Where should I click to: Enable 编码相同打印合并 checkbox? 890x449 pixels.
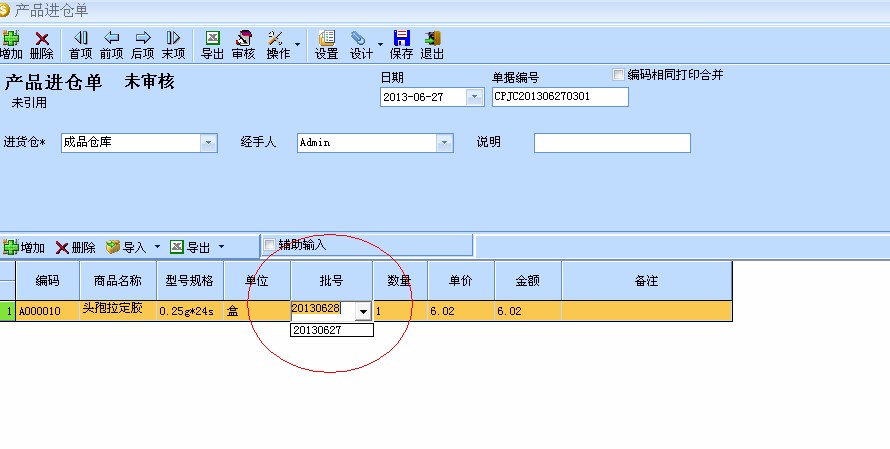(x=618, y=74)
